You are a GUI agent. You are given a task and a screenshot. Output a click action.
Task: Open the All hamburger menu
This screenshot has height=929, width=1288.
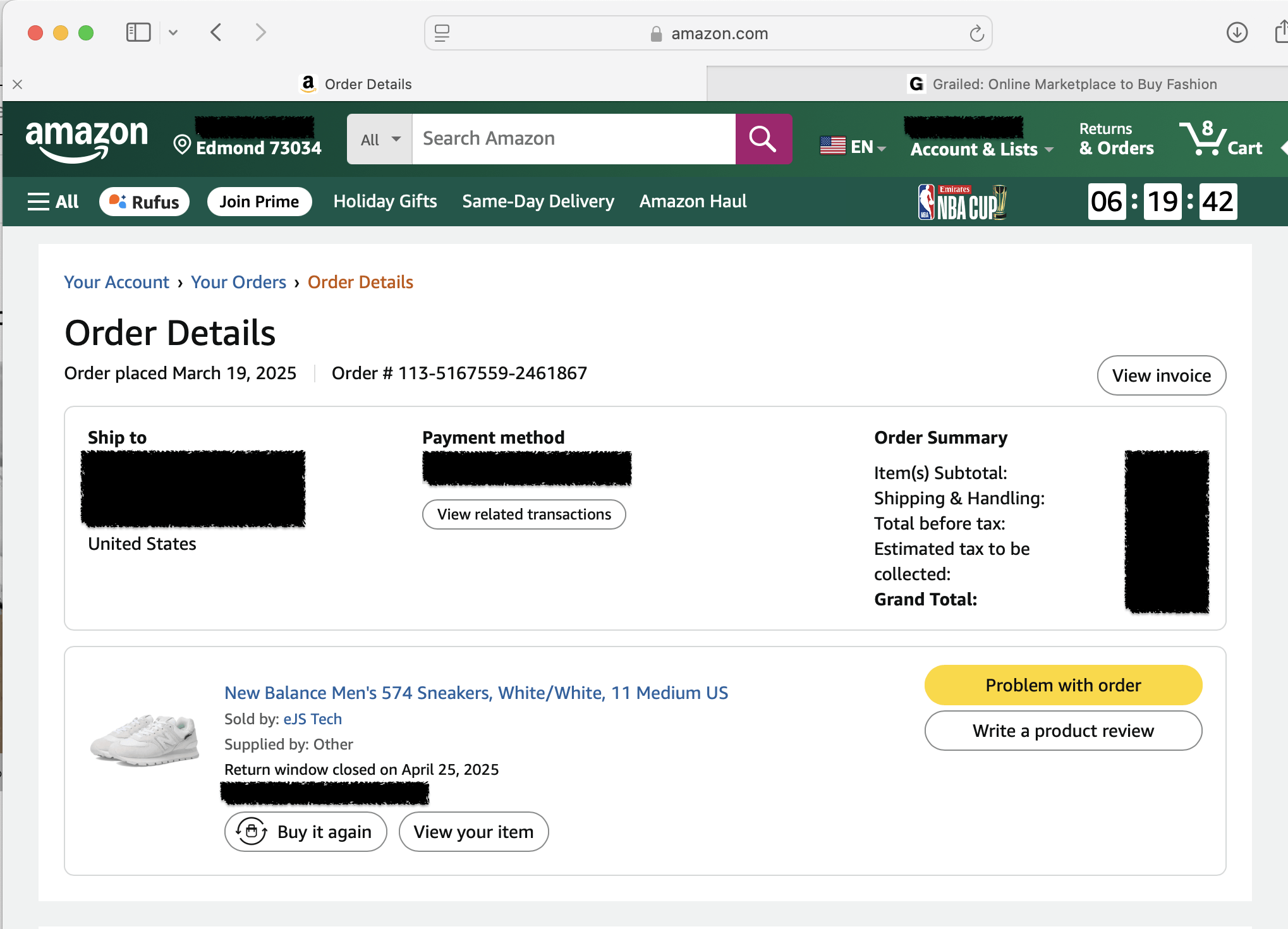[x=53, y=202]
